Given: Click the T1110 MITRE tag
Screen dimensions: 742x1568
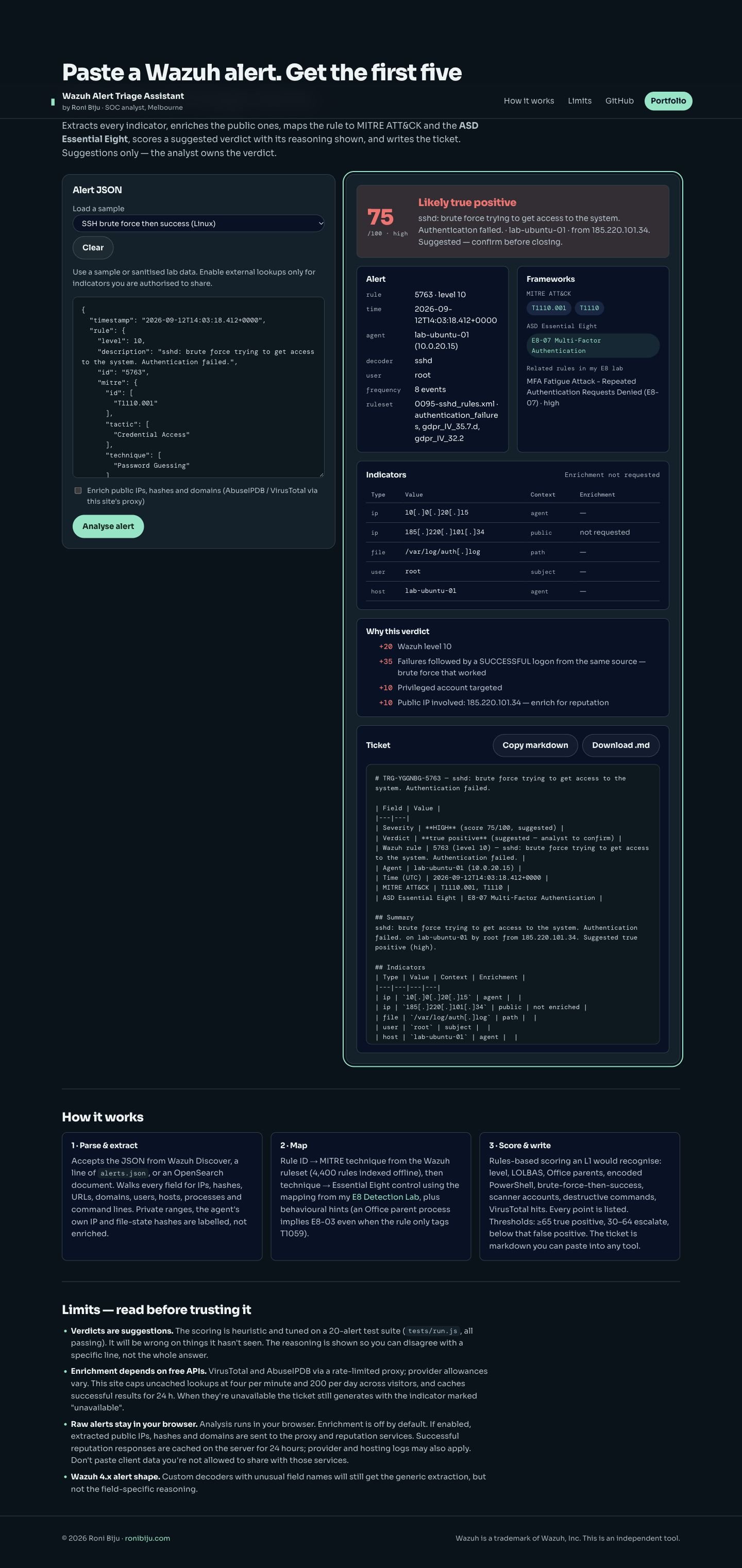Looking at the screenshot, I should coord(589,309).
